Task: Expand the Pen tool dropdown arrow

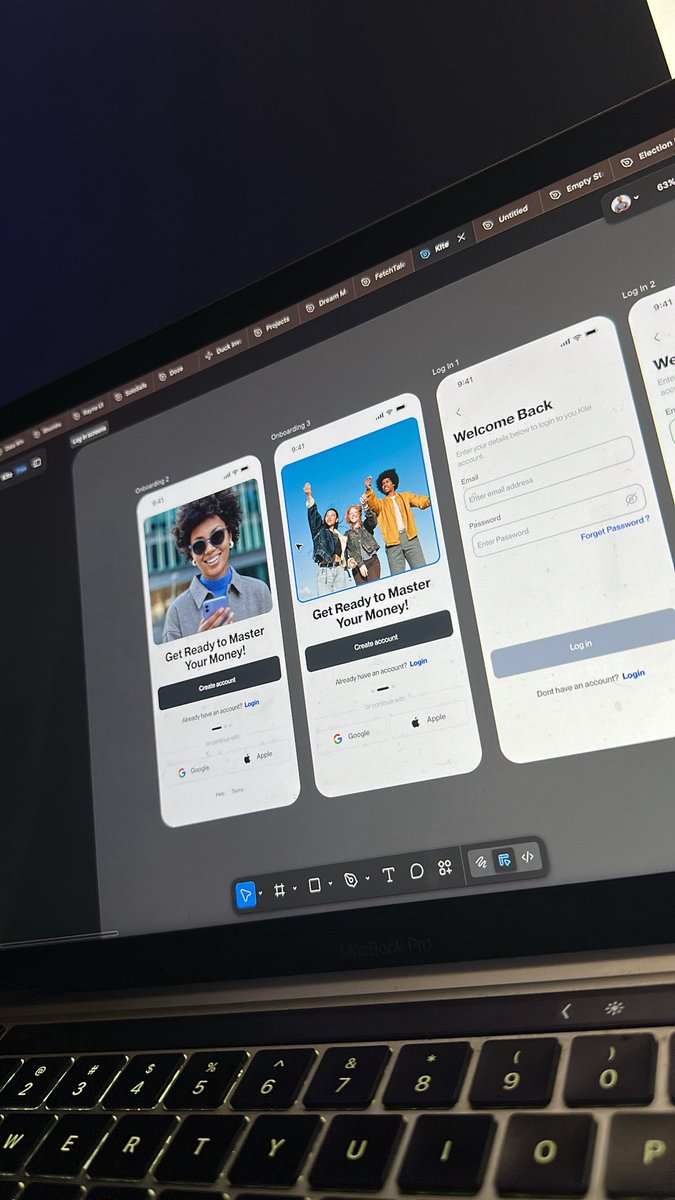Action: pos(366,878)
